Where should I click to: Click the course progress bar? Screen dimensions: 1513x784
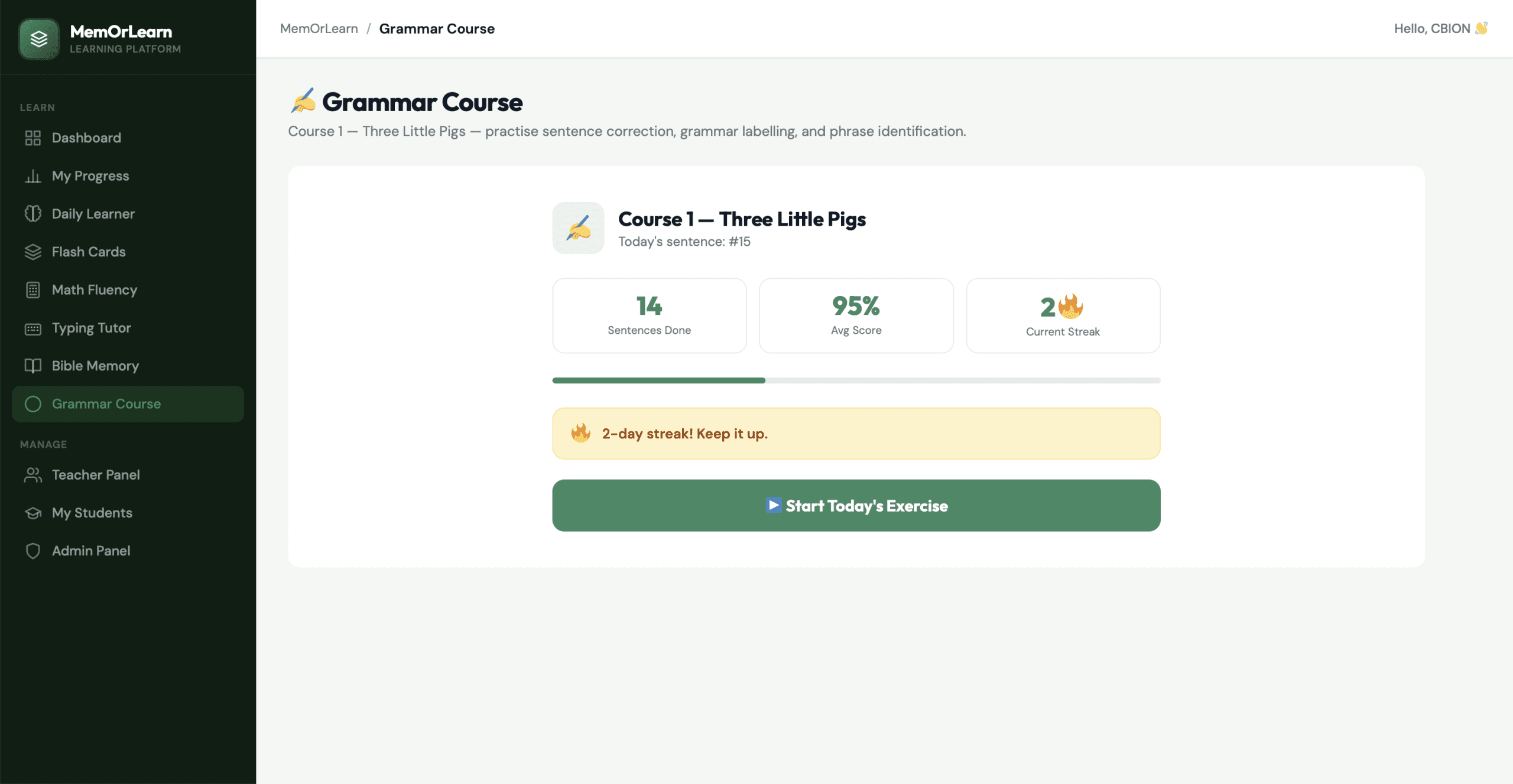(x=856, y=380)
